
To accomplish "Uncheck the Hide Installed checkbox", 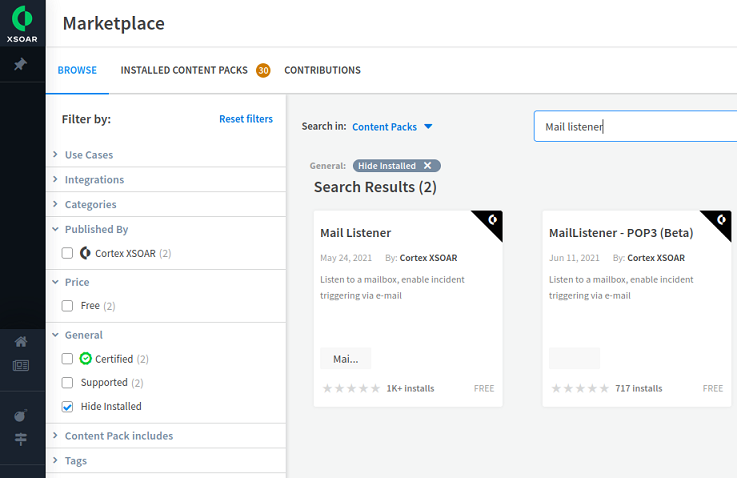I will point(68,407).
